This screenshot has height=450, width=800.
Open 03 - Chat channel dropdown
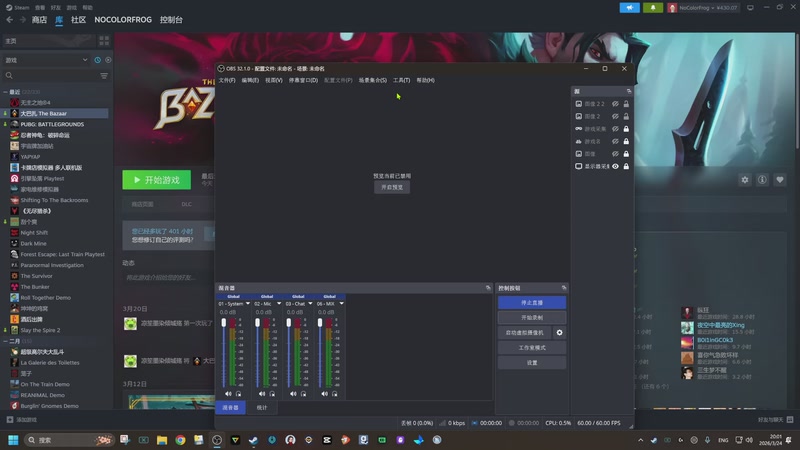tap(310, 304)
